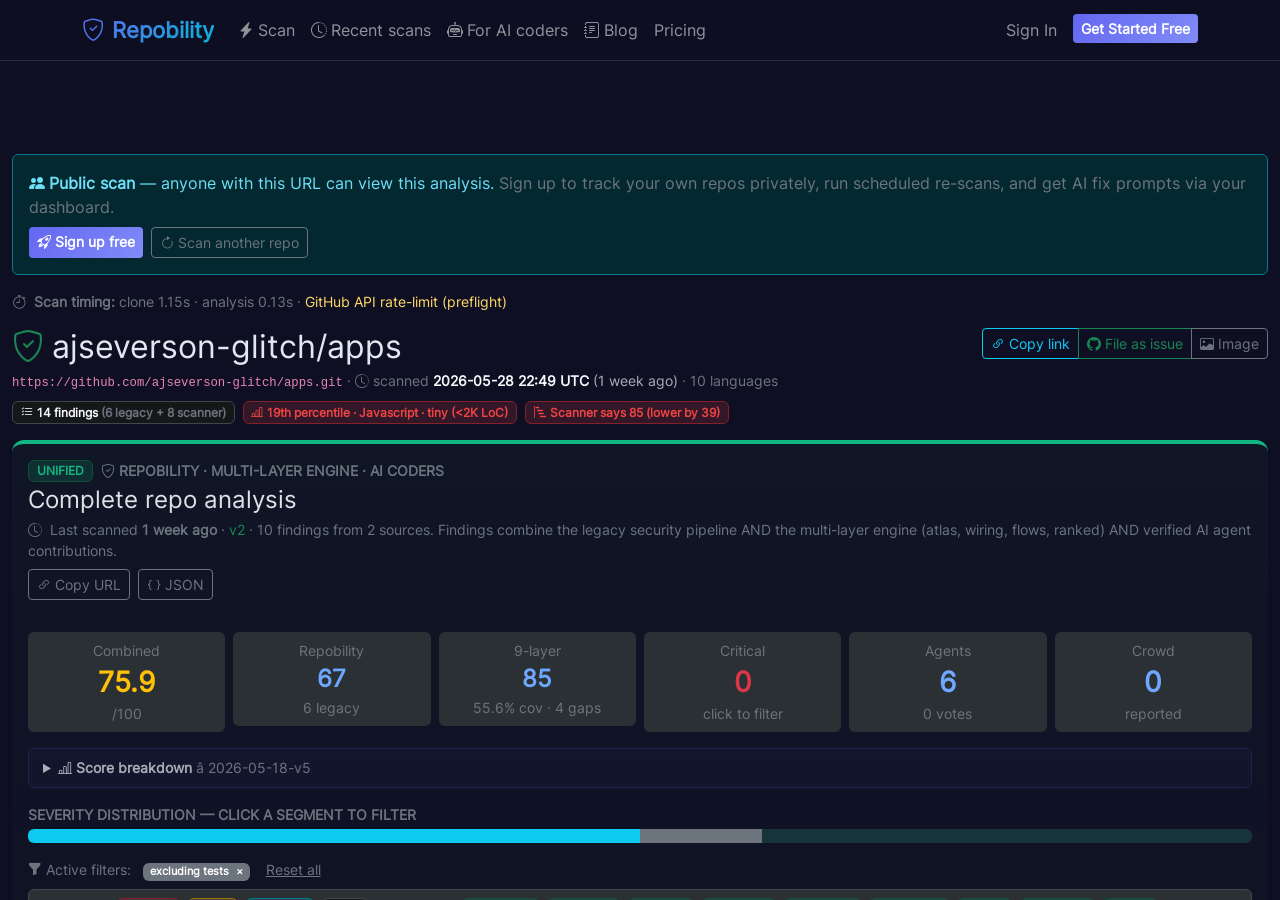Open the github.com/ajseverson-glitch/apps.git URL
Screen dimensions: 1280x900
pos(177,382)
